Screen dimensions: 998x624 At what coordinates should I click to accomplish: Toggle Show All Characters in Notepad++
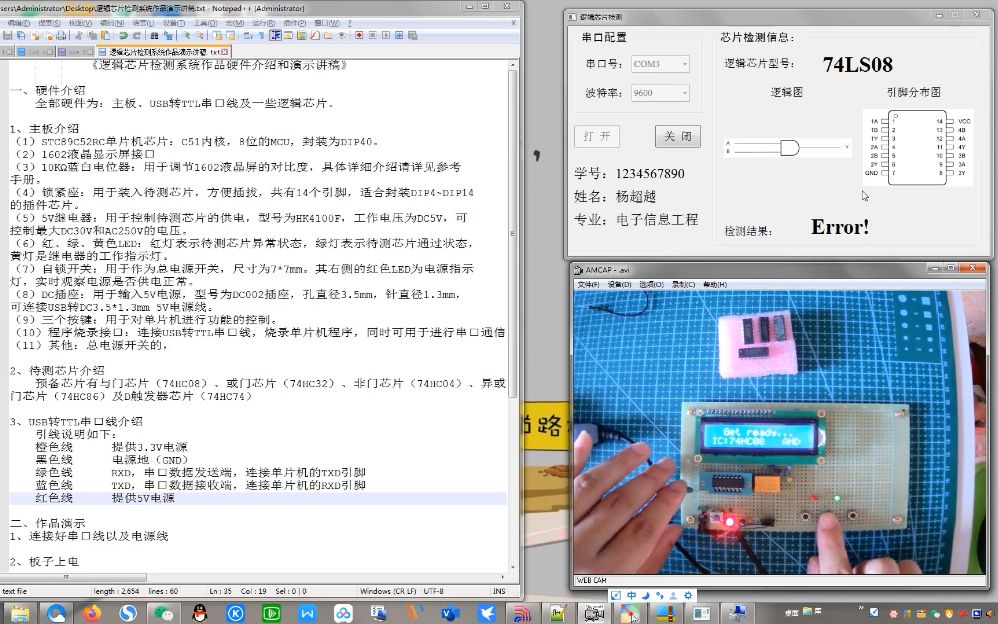pos(261,35)
